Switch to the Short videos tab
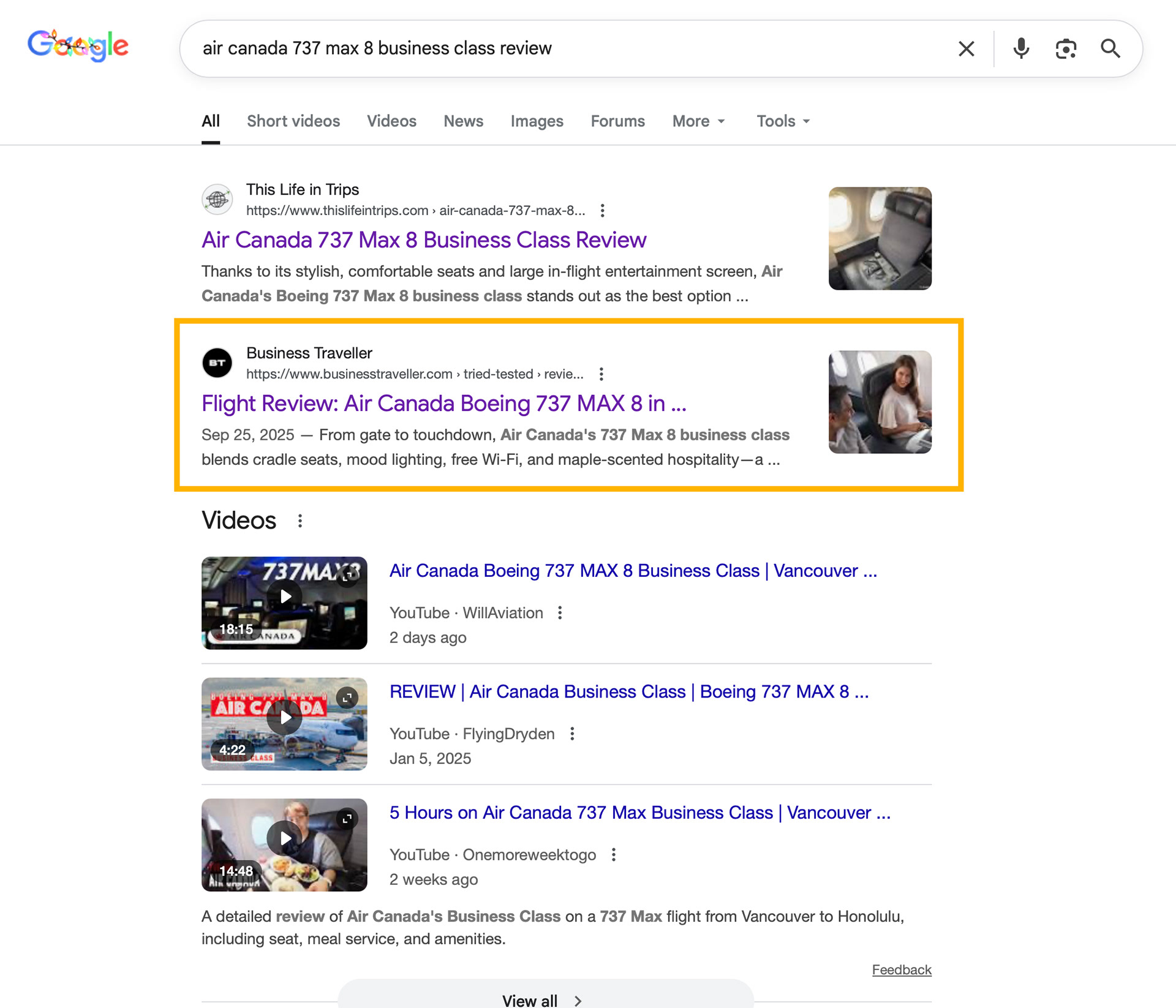The height and width of the screenshot is (1008, 1176). (293, 121)
